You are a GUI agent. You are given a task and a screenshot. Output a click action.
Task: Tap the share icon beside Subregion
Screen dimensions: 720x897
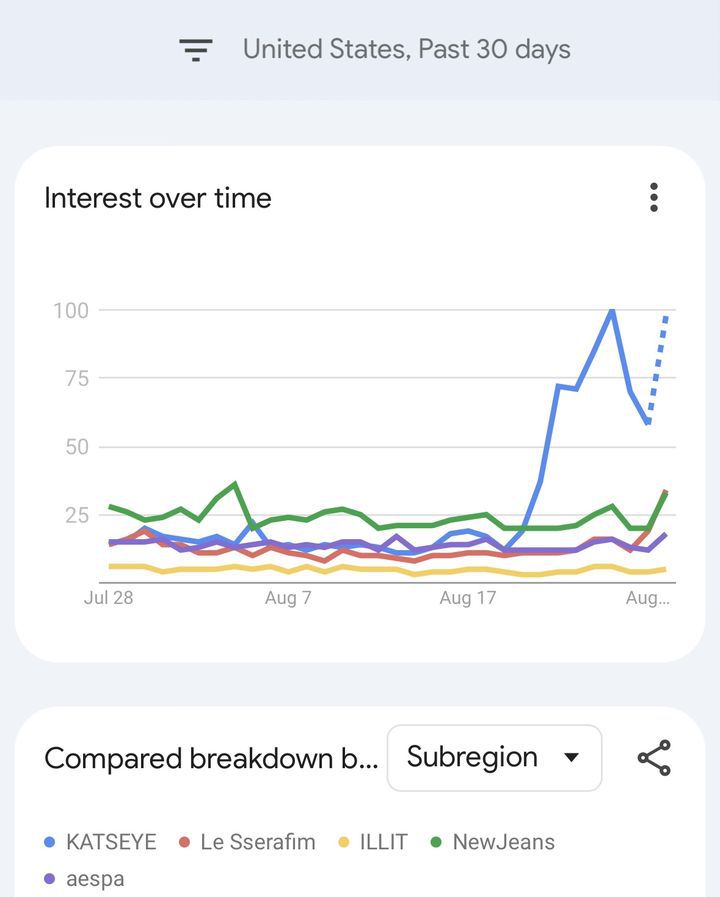(654, 758)
